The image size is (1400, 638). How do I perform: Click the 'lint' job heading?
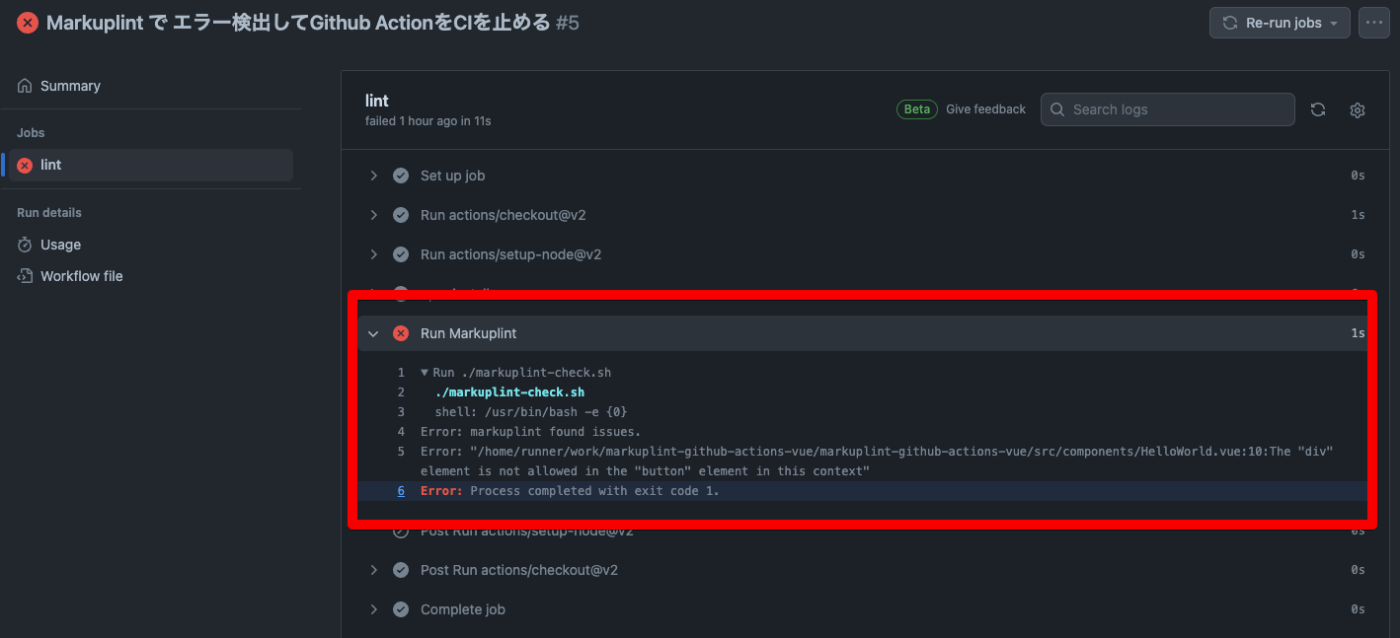point(377,101)
